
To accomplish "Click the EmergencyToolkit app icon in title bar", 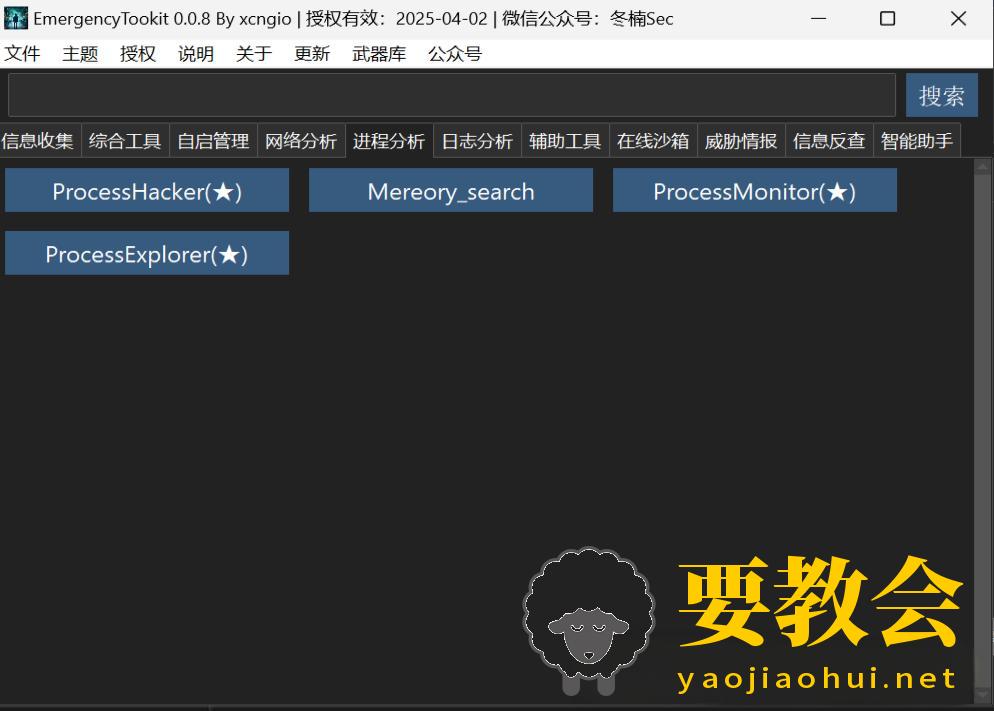I will coord(16,18).
